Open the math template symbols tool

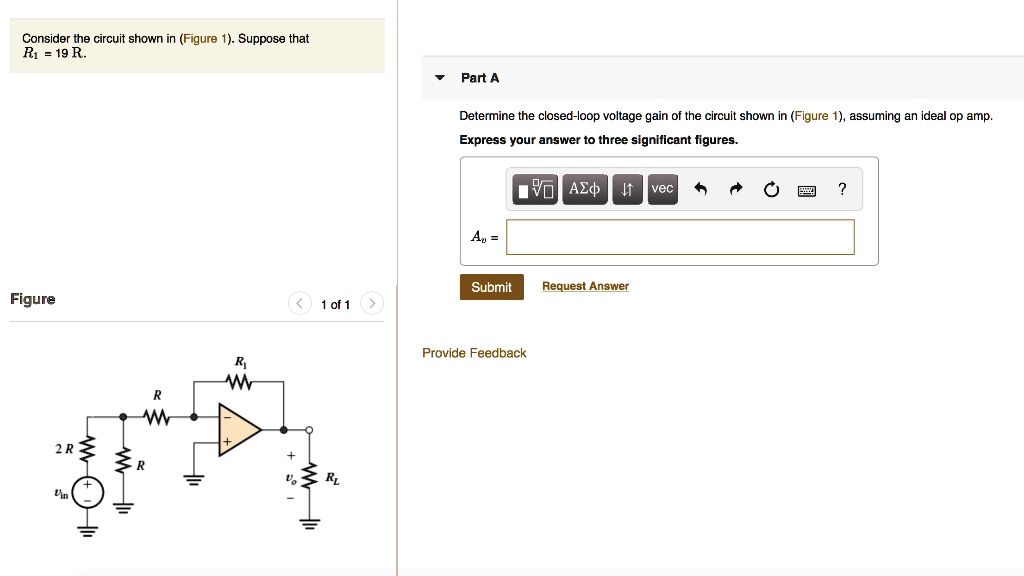tap(534, 188)
